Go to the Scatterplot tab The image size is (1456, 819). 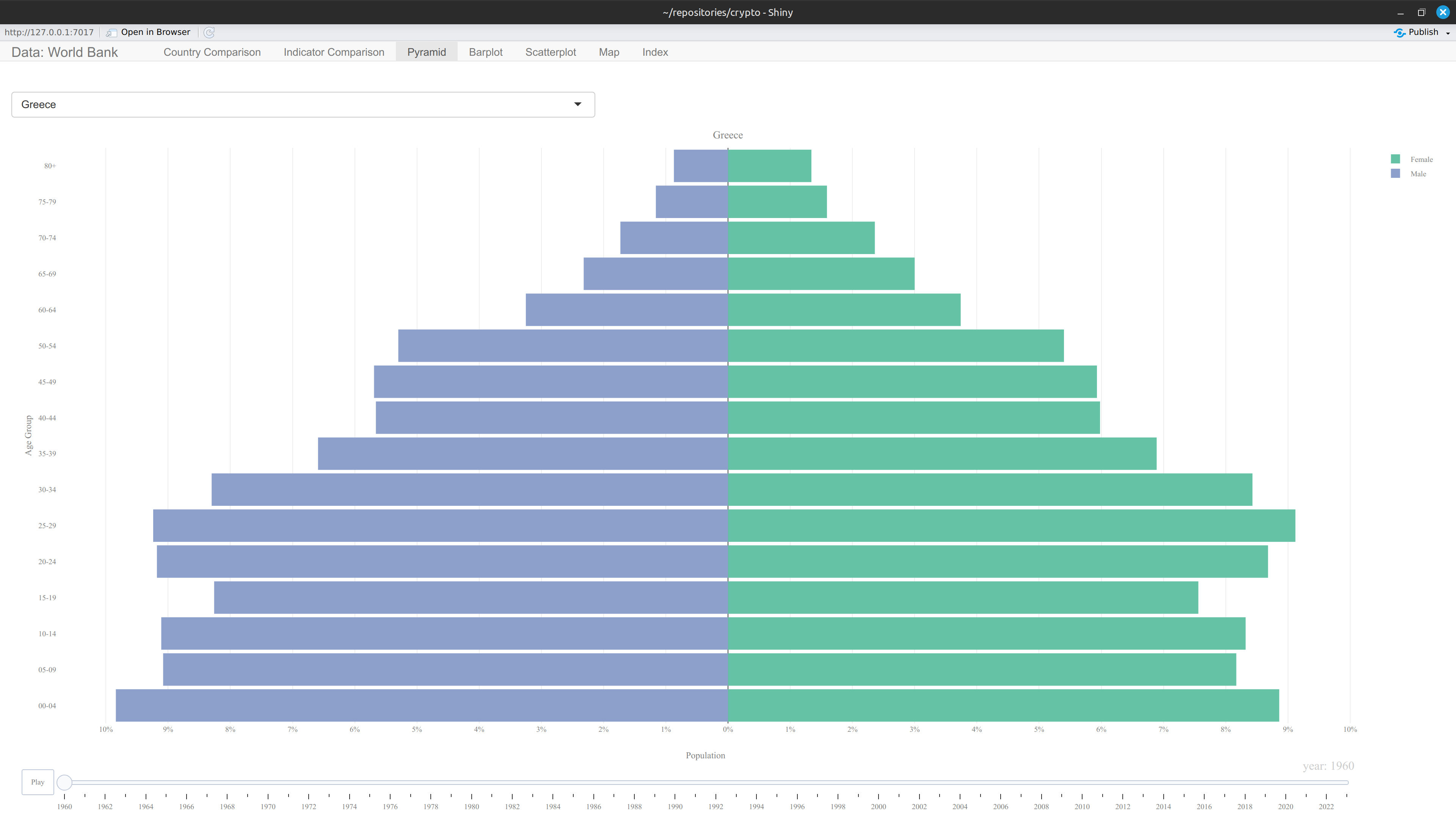(551, 52)
